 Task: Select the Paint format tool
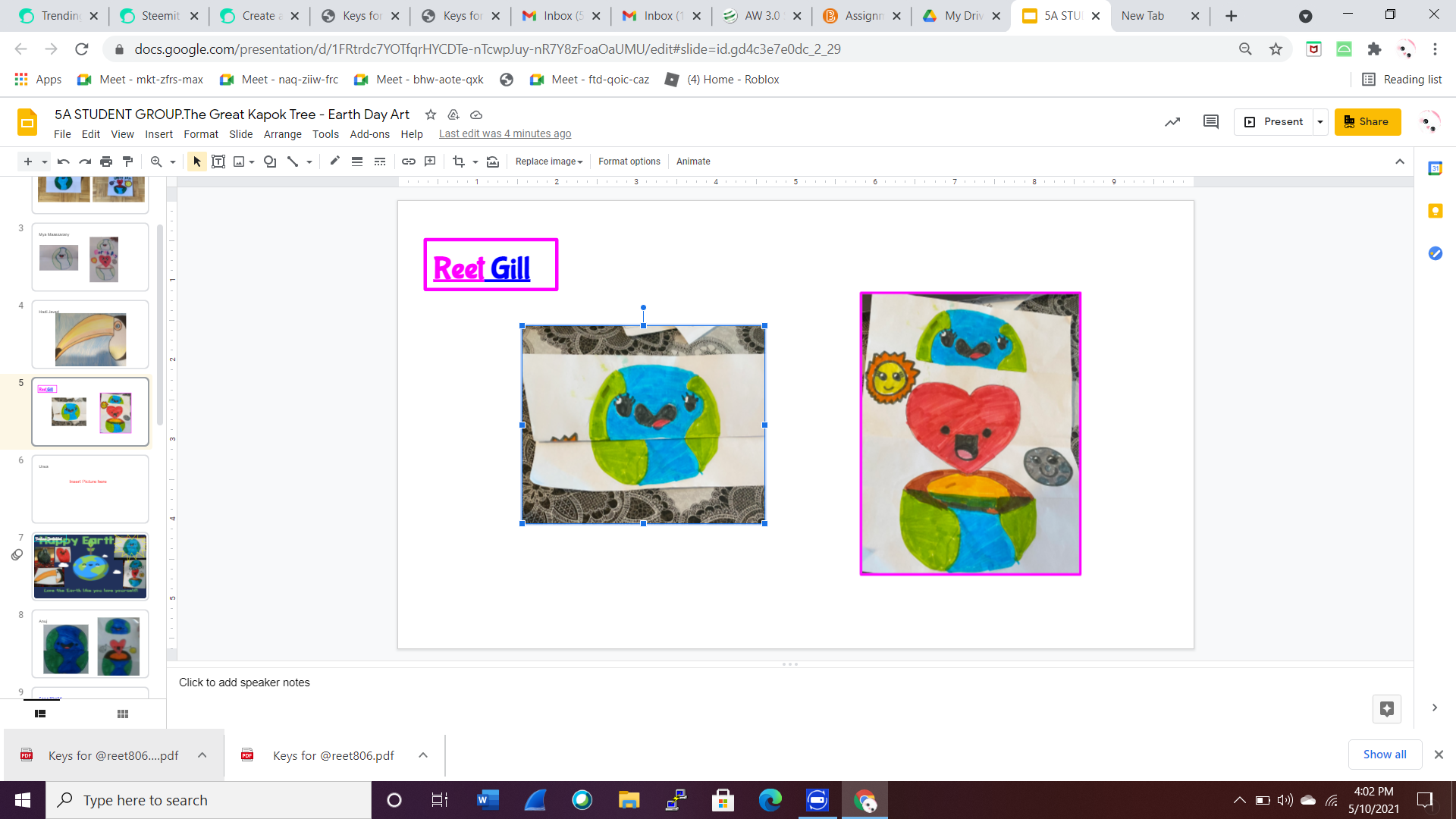click(x=127, y=162)
